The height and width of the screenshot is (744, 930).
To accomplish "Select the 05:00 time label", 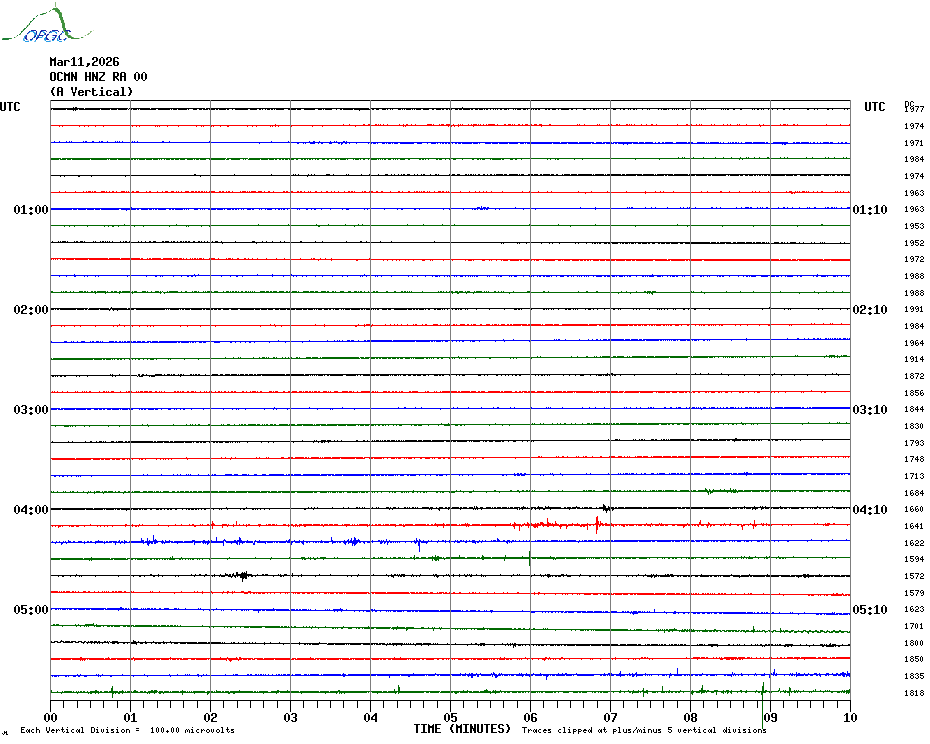I will click(31, 610).
